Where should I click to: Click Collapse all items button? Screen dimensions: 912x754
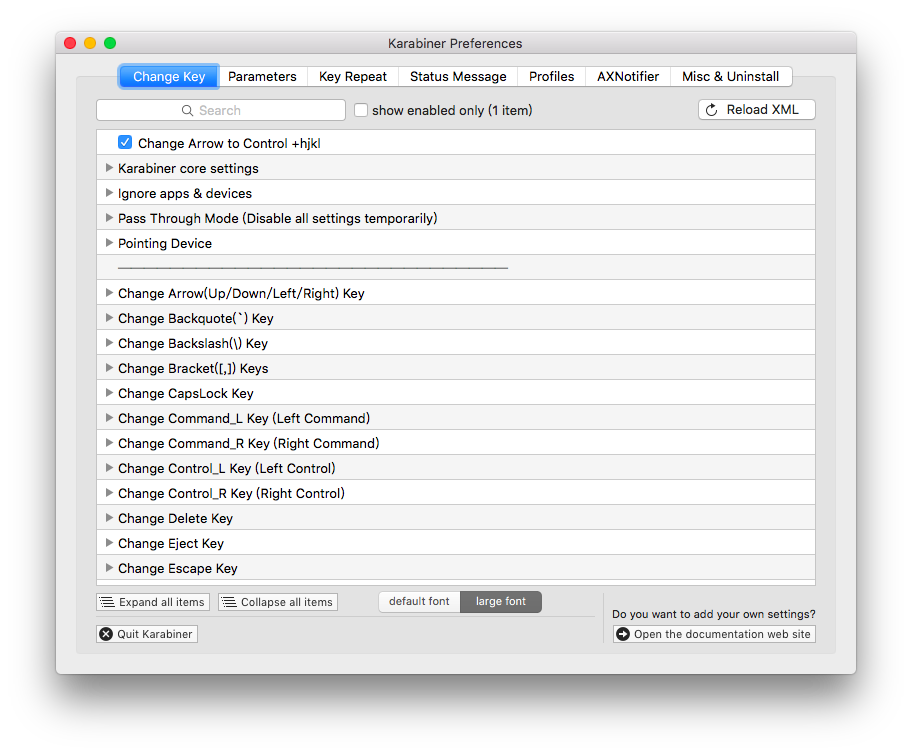(278, 602)
